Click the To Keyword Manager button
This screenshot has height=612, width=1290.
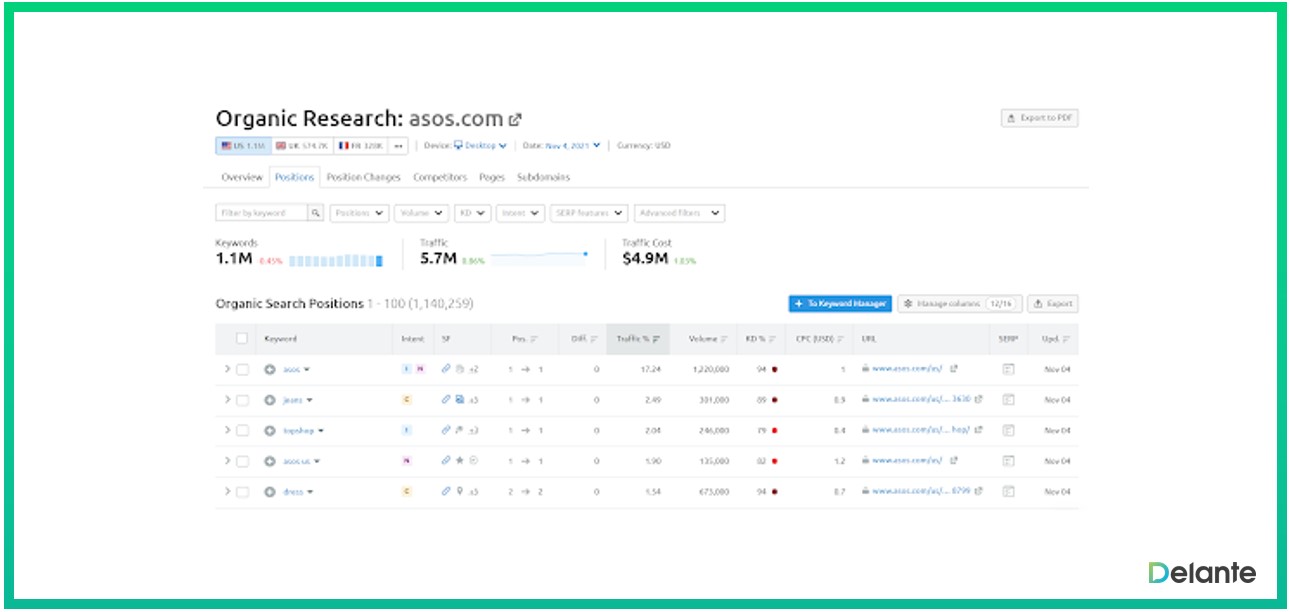[x=839, y=304]
